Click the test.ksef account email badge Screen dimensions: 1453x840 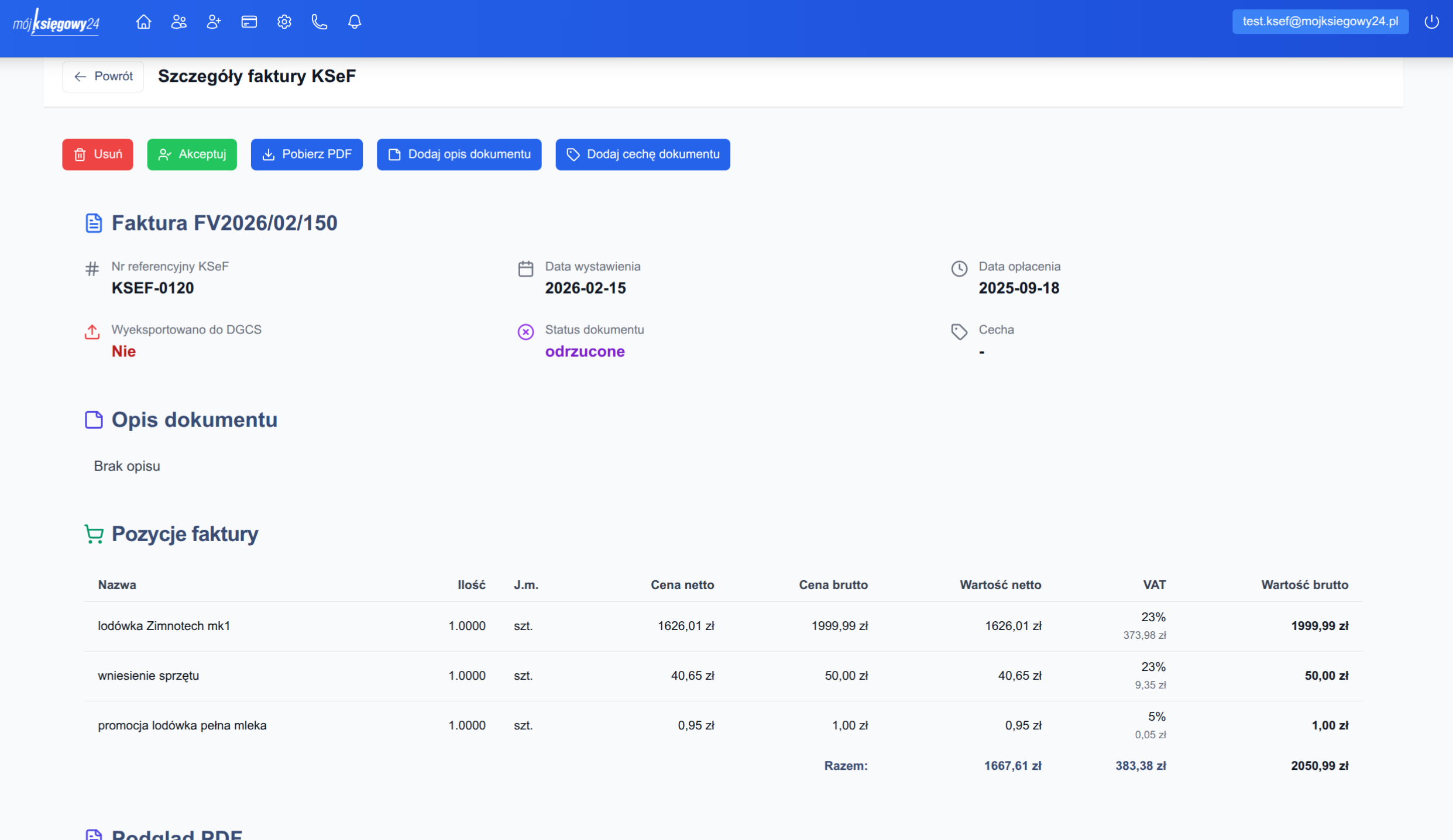tap(1320, 22)
